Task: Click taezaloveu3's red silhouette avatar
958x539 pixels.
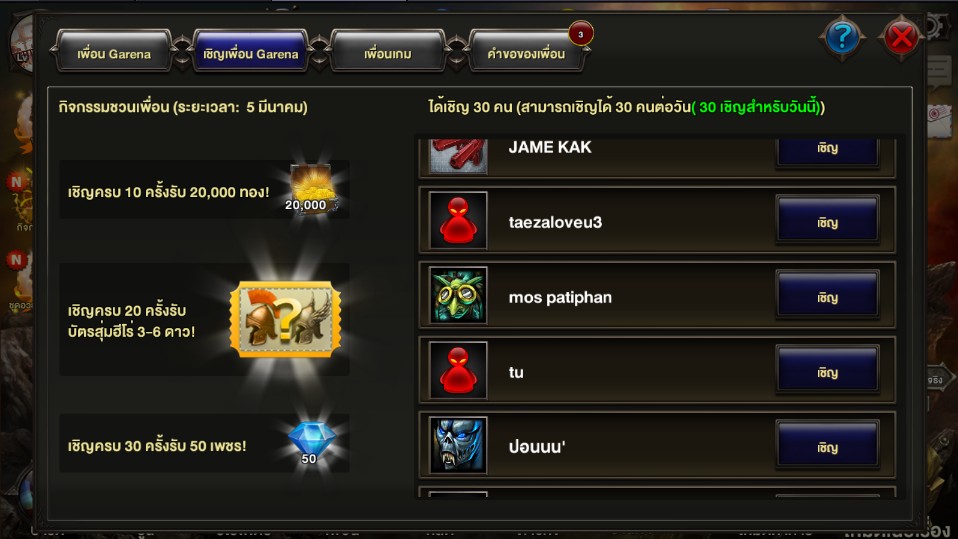Action: (458, 221)
